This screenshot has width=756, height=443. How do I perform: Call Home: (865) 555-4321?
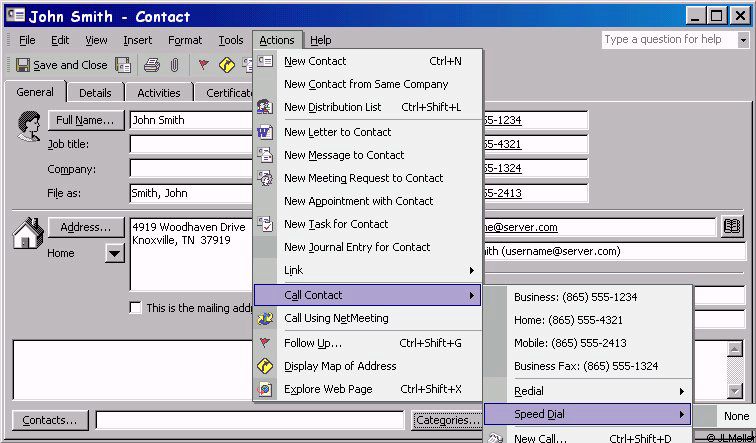(x=588, y=320)
